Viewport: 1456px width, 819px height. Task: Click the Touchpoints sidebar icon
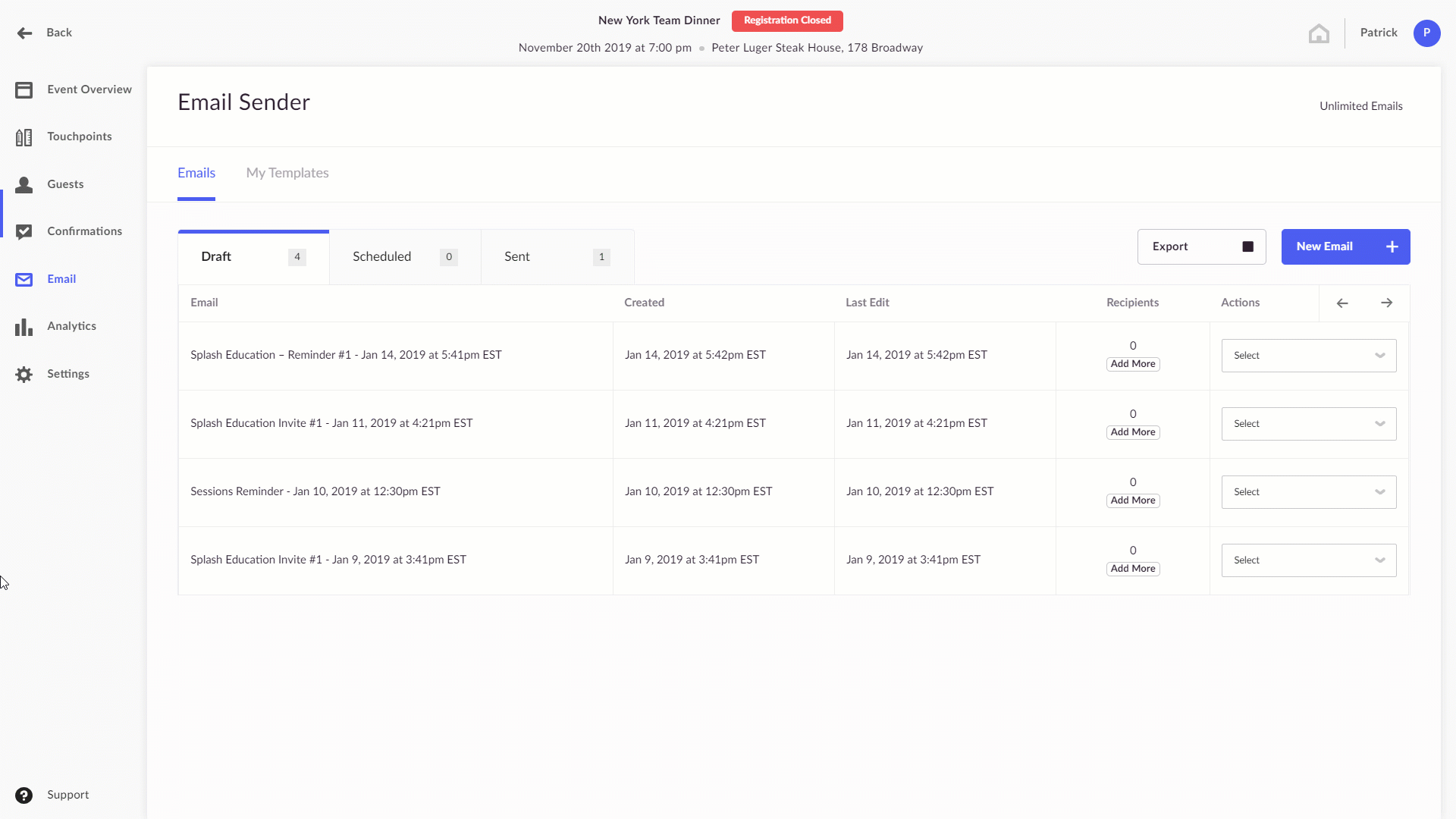click(24, 137)
